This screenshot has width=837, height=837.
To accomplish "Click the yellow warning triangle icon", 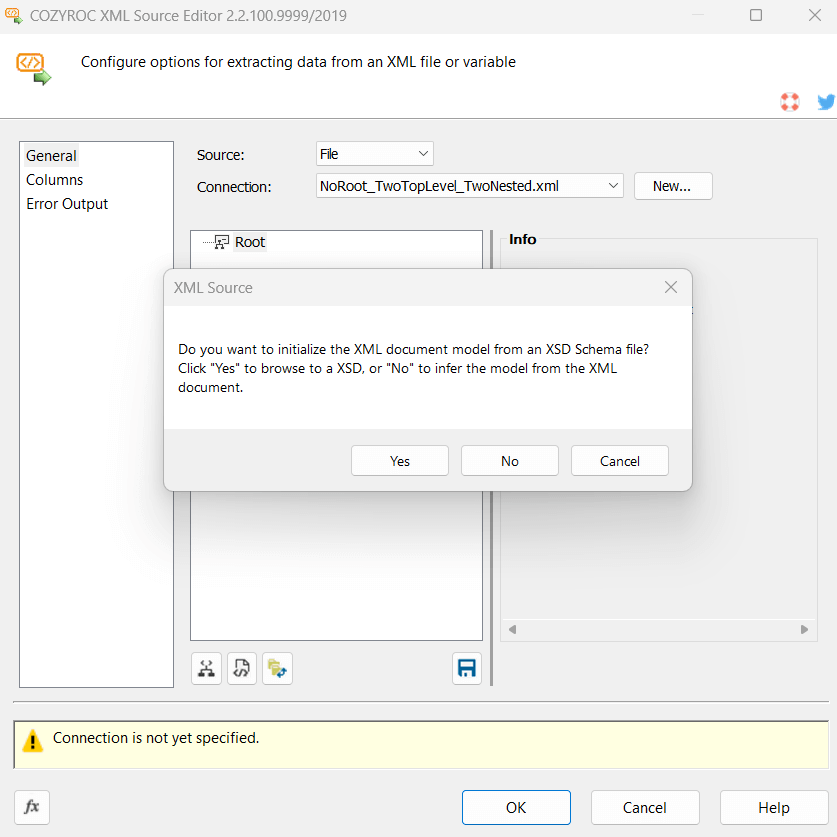I will point(33,740).
